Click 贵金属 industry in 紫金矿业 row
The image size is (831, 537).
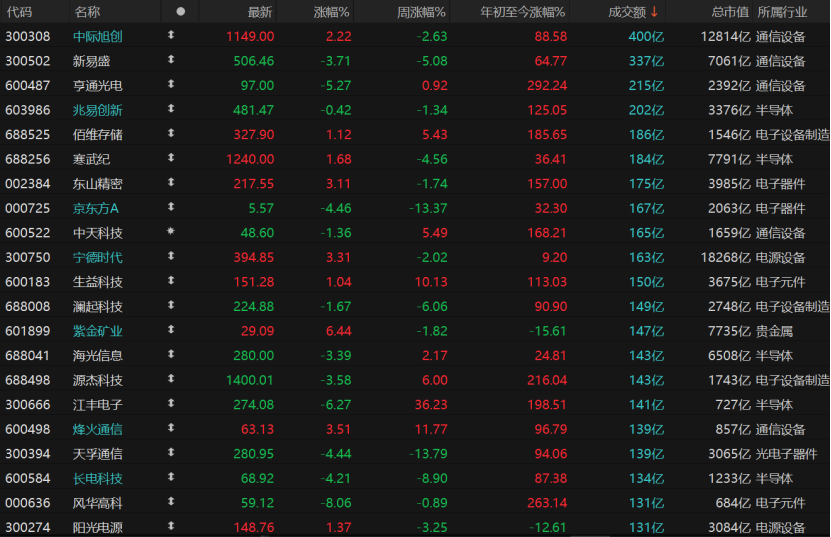click(x=774, y=331)
